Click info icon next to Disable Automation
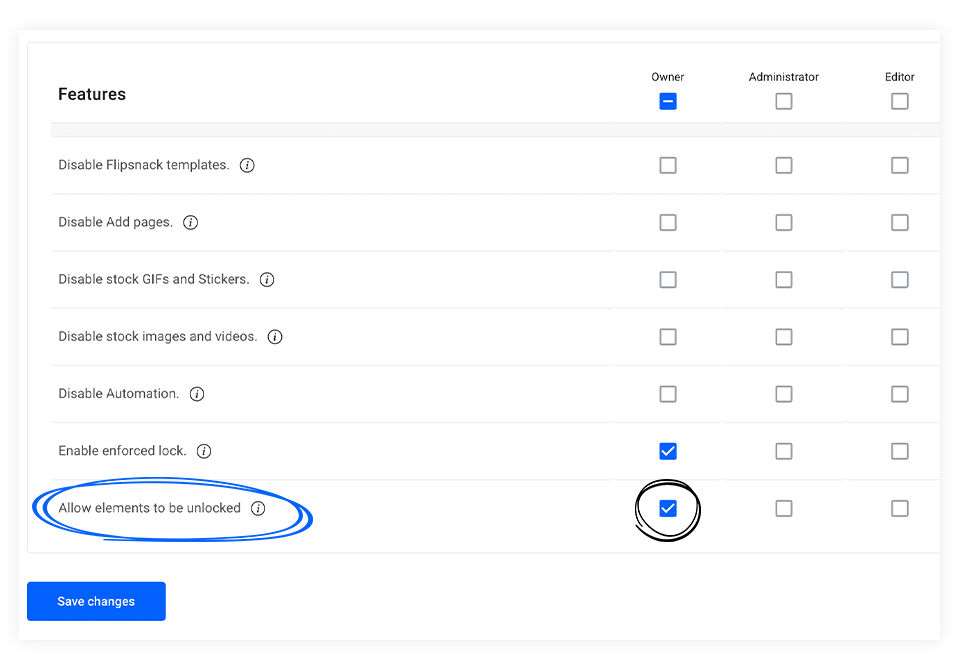The width and height of the screenshot is (960, 668). coord(197,394)
